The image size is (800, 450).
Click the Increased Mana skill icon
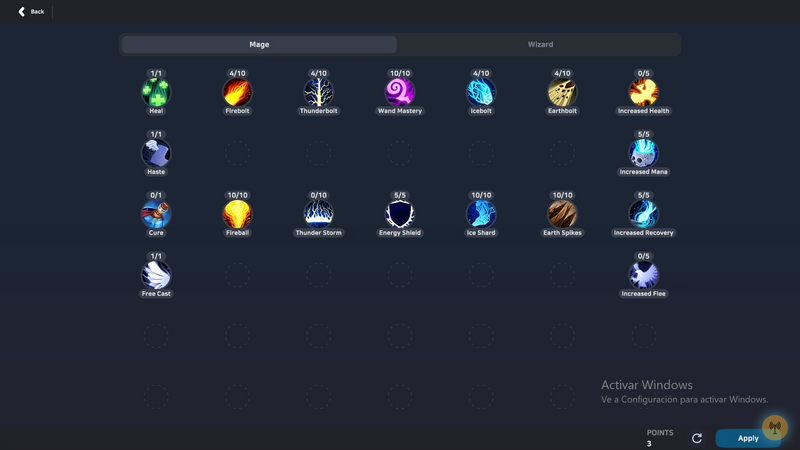tap(644, 153)
